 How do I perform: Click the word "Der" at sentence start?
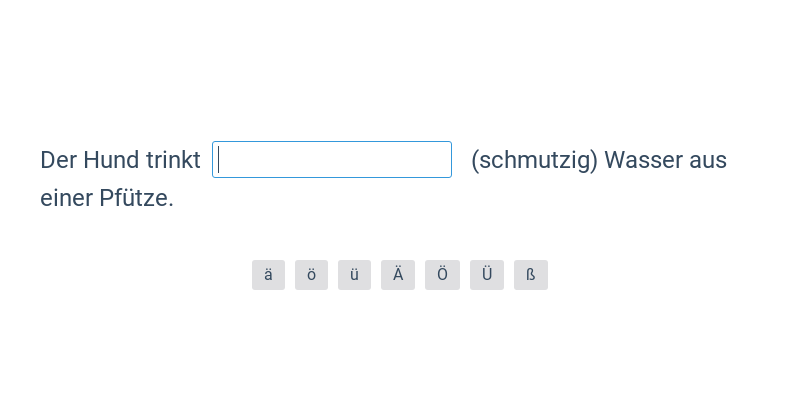pos(58,160)
